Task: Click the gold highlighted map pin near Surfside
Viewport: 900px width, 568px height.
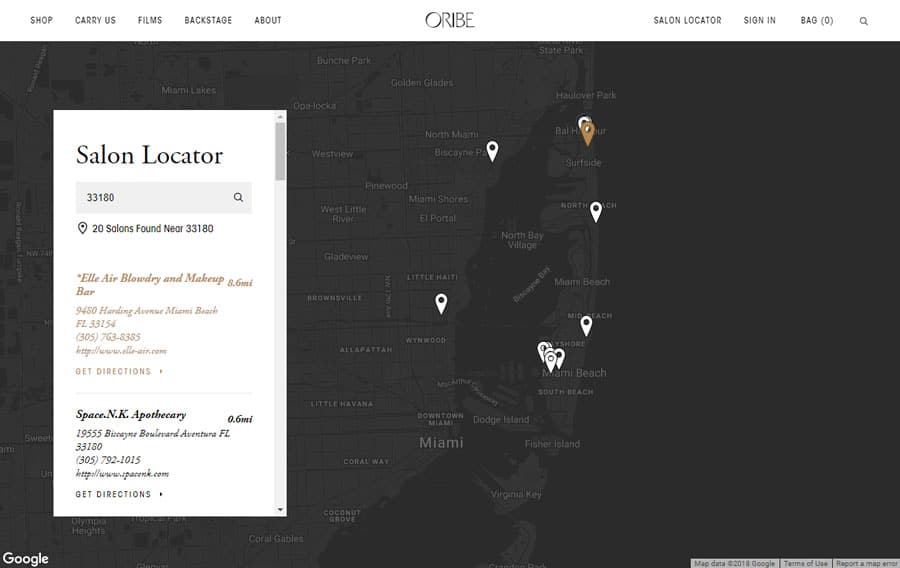Action: click(588, 131)
